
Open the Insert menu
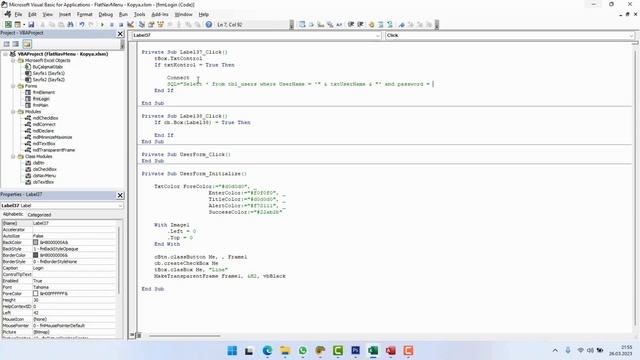pos(65,14)
